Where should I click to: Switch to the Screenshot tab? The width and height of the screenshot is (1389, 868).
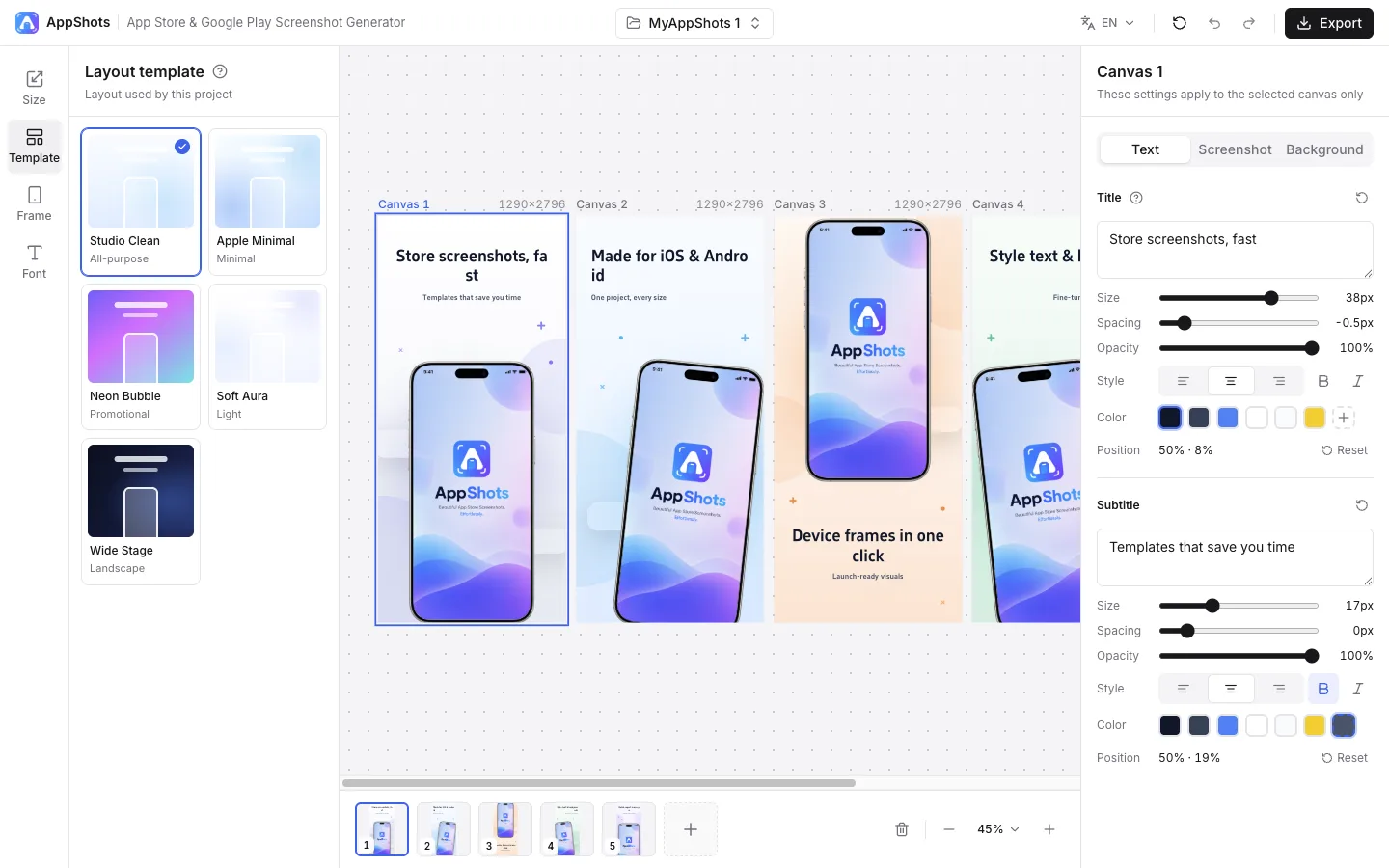(1235, 149)
